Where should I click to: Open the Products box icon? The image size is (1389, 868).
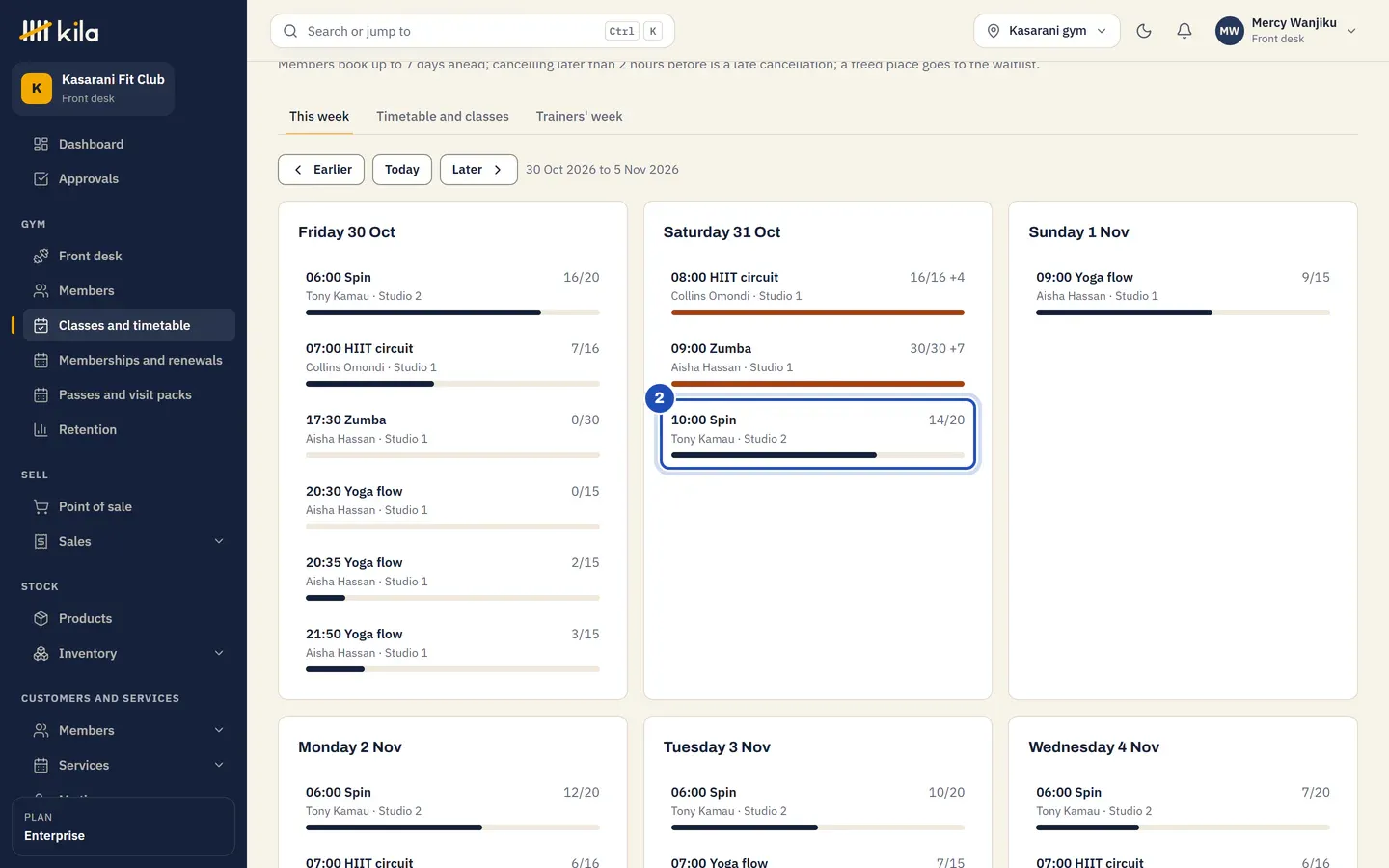(41, 618)
